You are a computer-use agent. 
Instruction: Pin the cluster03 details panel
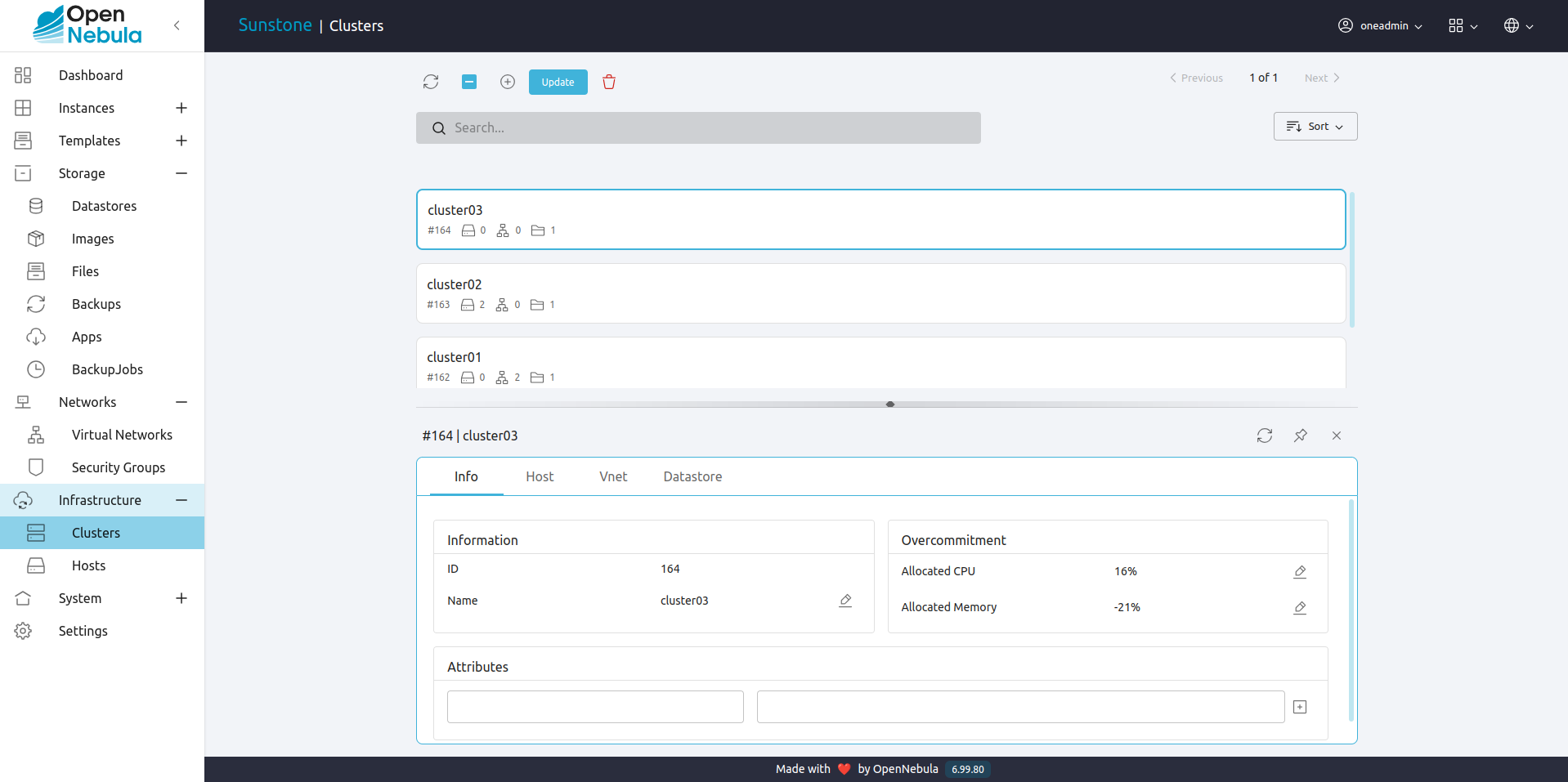[1301, 436]
